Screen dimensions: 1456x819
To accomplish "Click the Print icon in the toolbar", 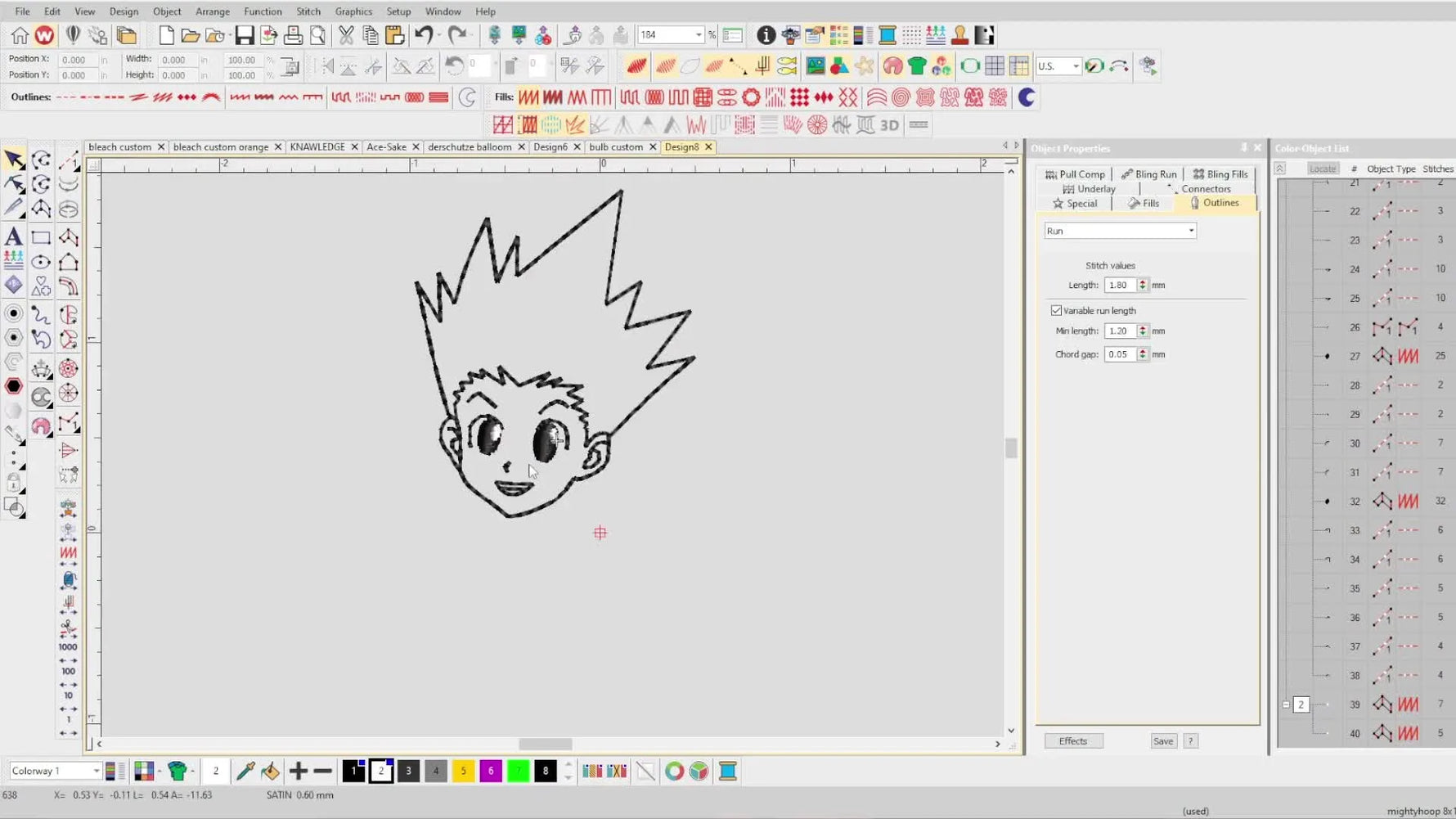I will [293, 35].
